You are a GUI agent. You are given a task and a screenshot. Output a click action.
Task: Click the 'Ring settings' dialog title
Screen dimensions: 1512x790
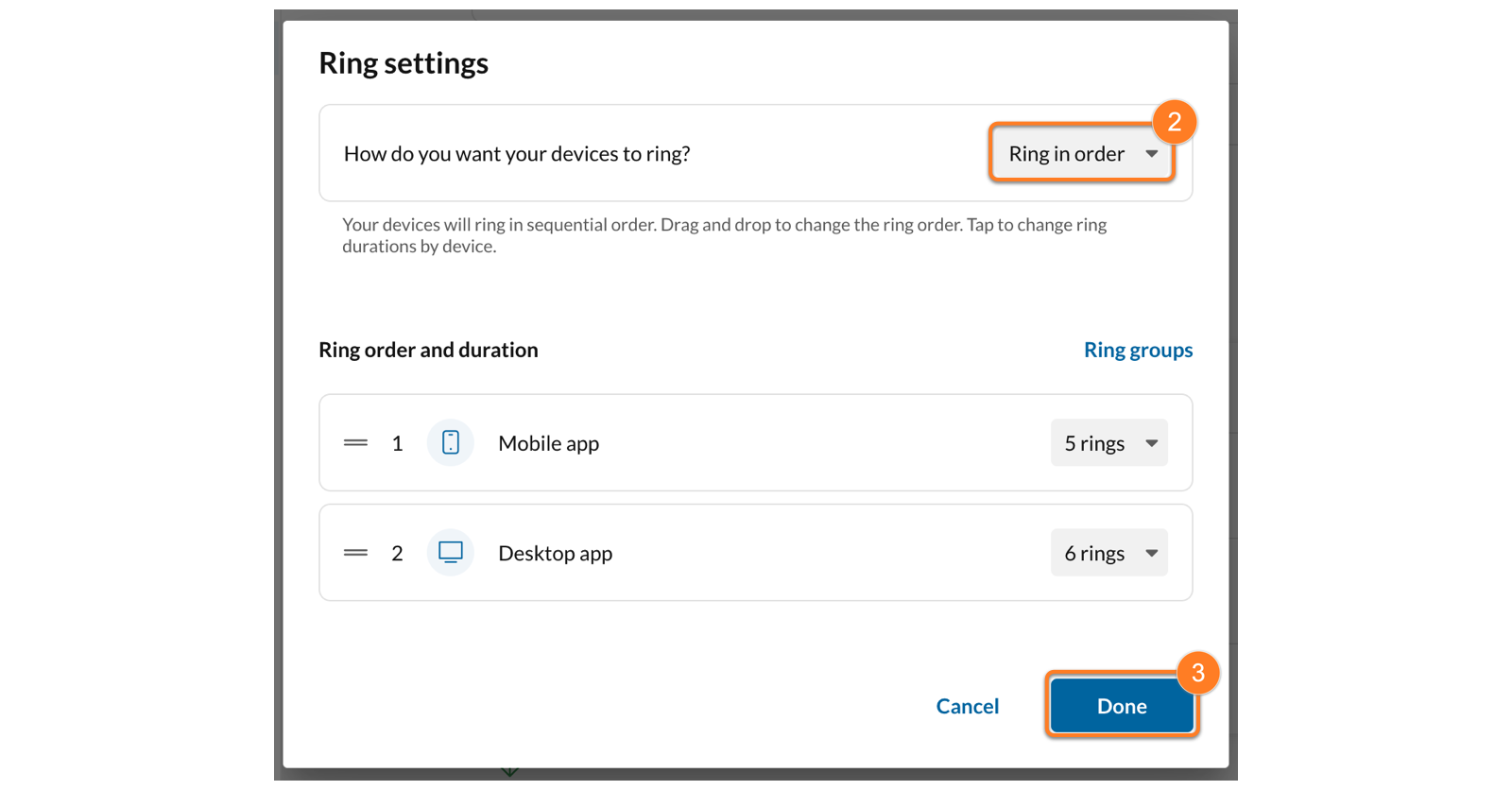pos(404,63)
